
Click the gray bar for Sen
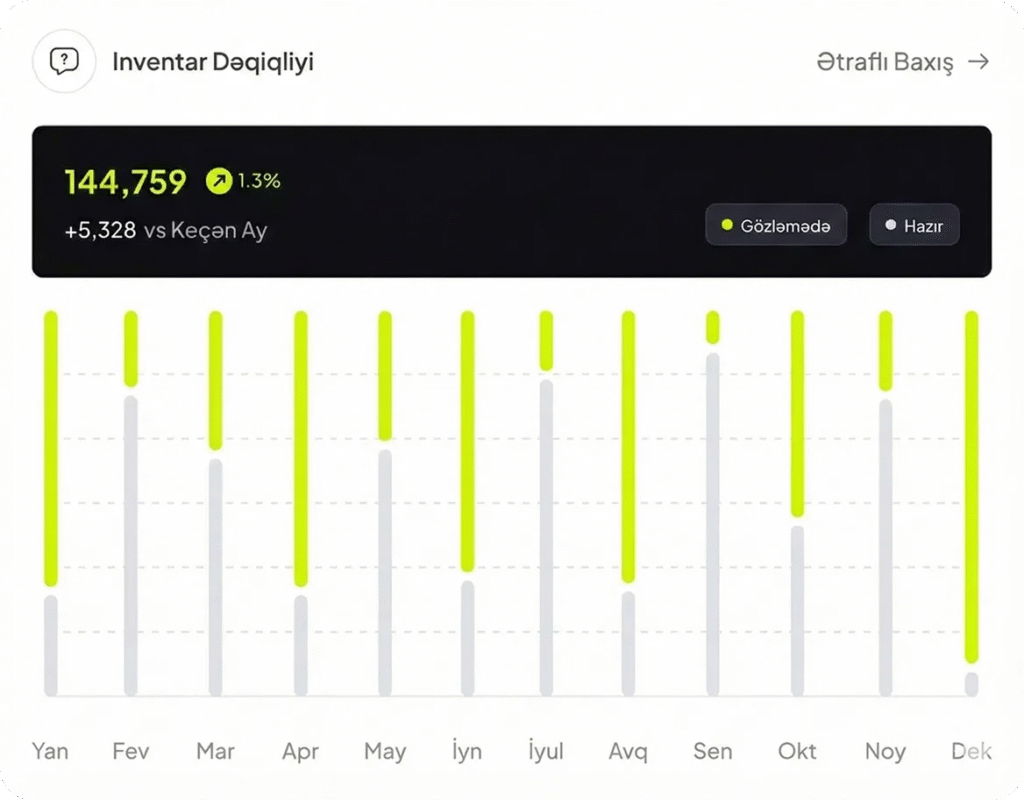pyautogui.click(x=712, y=520)
